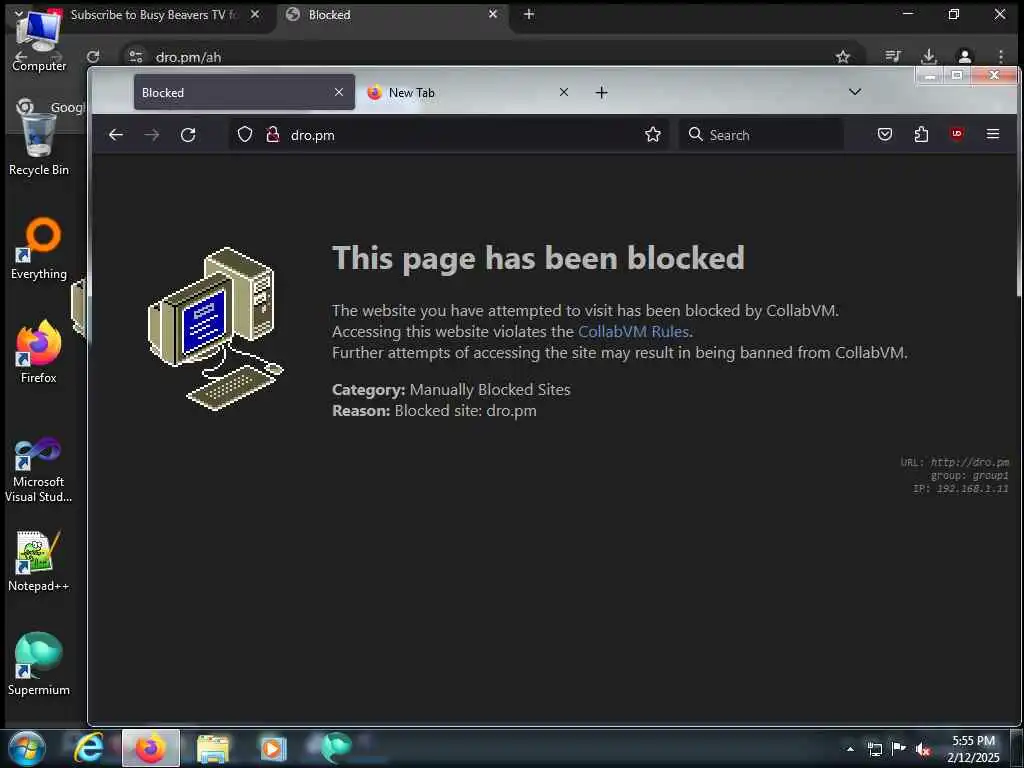Open the network icon in the system tray

[x=874, y=749]
